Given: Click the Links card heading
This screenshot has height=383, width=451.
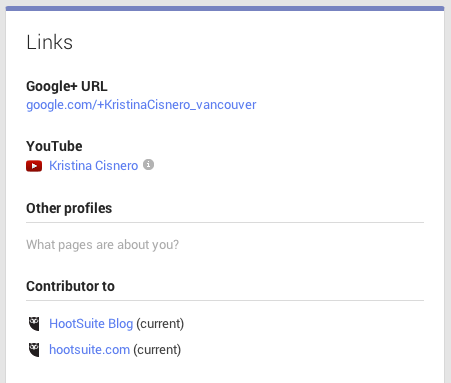Looking at the screenshot, I should point(49,42).
